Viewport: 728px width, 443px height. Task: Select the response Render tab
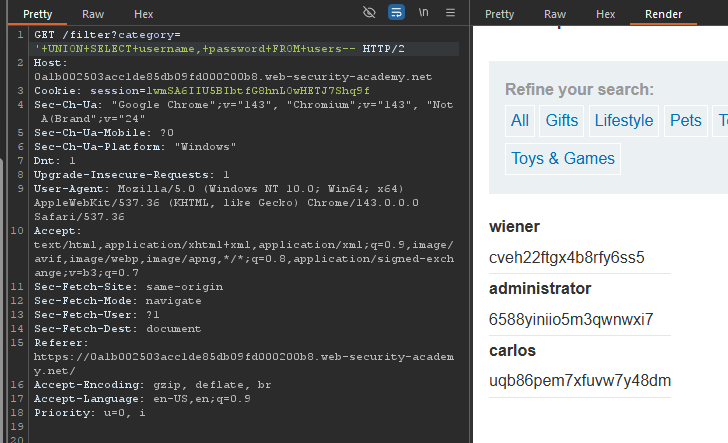click(x=663, y=14)
